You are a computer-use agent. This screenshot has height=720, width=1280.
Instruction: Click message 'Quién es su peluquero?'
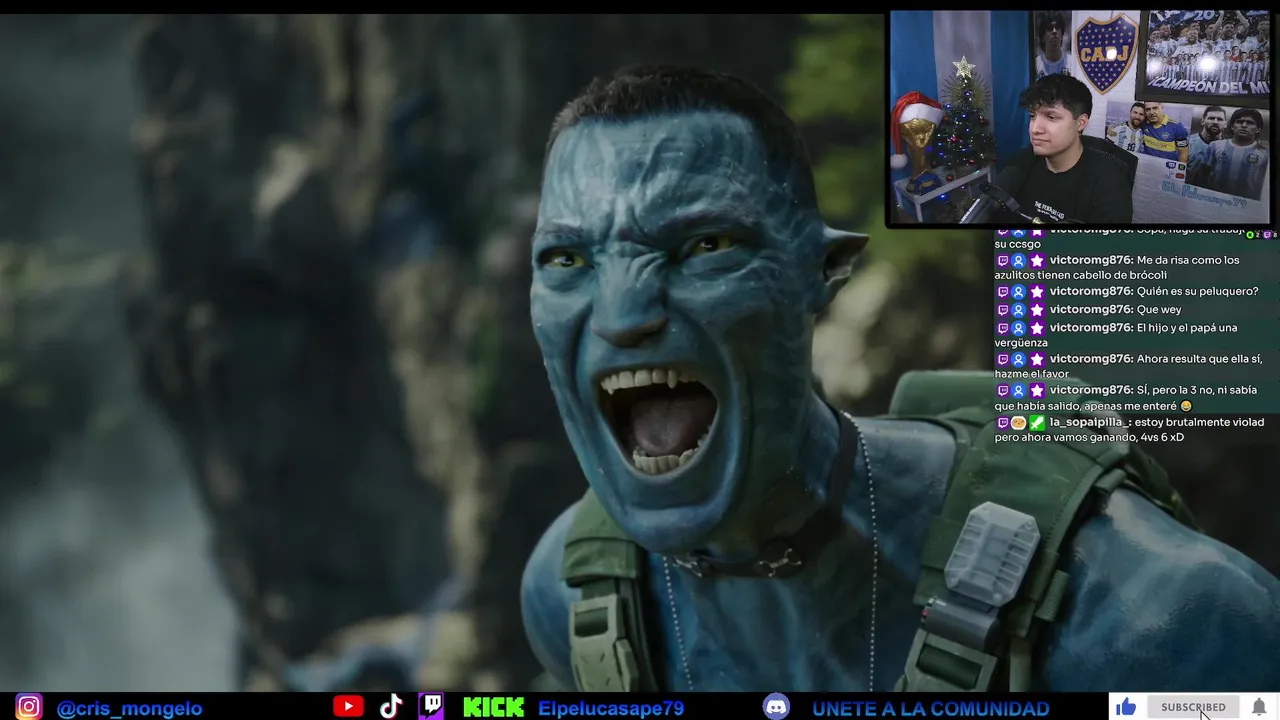(x=1198, y=291)
